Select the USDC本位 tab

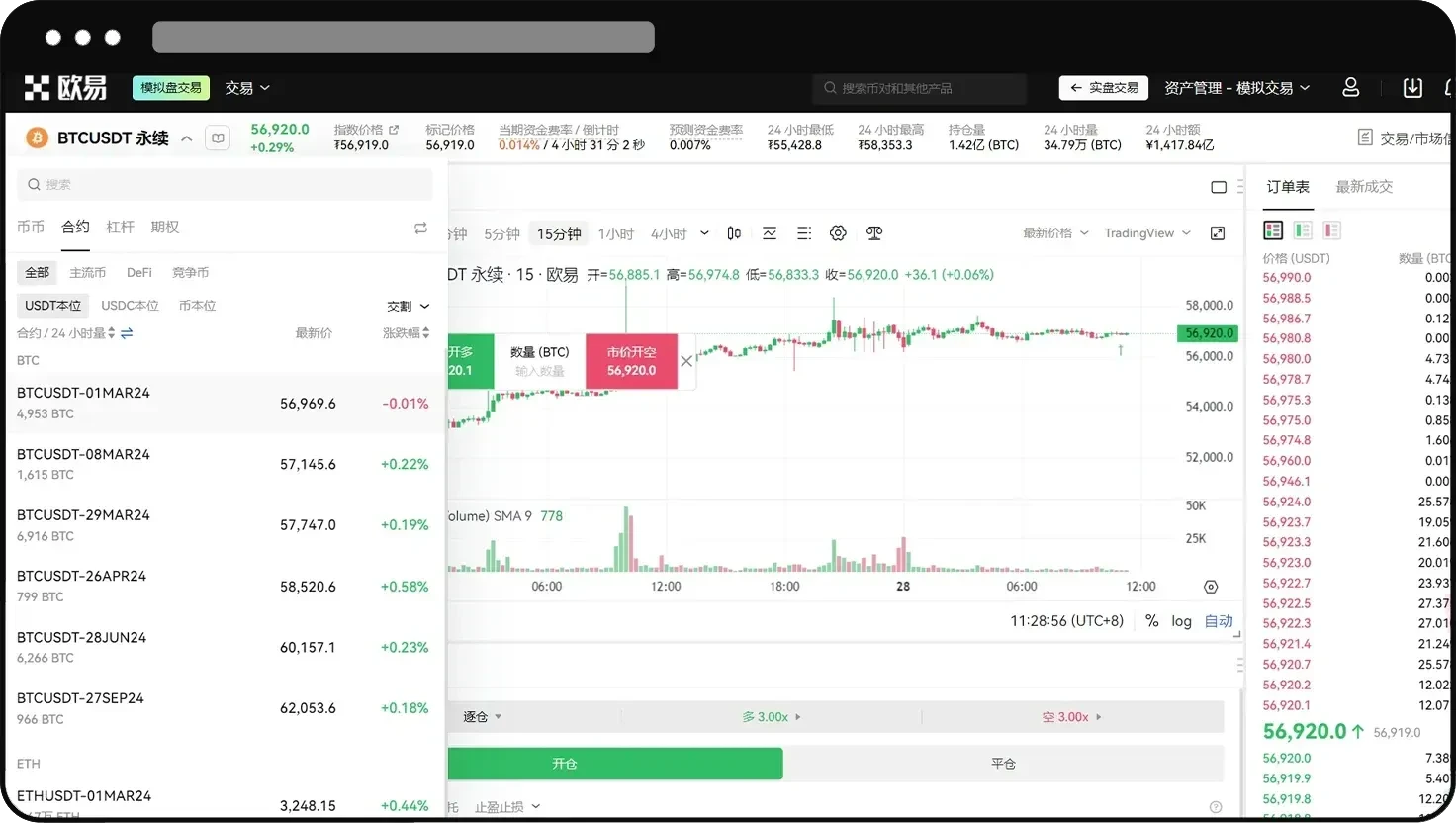coord(130,305)
